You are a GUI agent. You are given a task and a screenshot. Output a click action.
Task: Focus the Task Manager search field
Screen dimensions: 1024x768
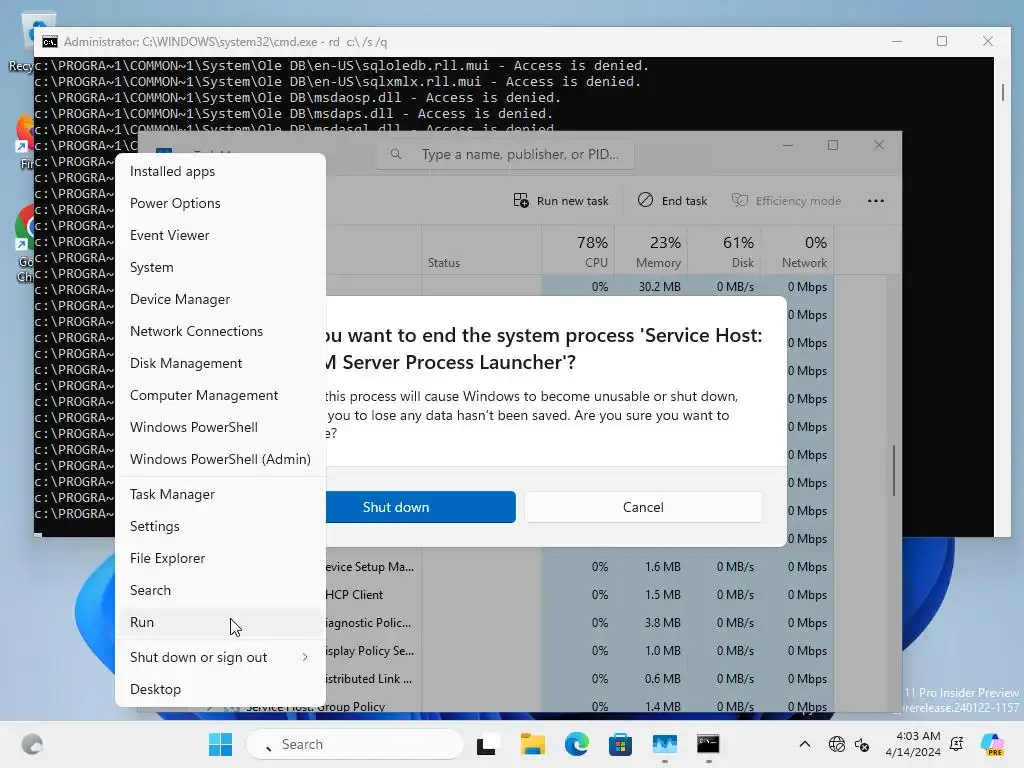[x=505, y=155]
